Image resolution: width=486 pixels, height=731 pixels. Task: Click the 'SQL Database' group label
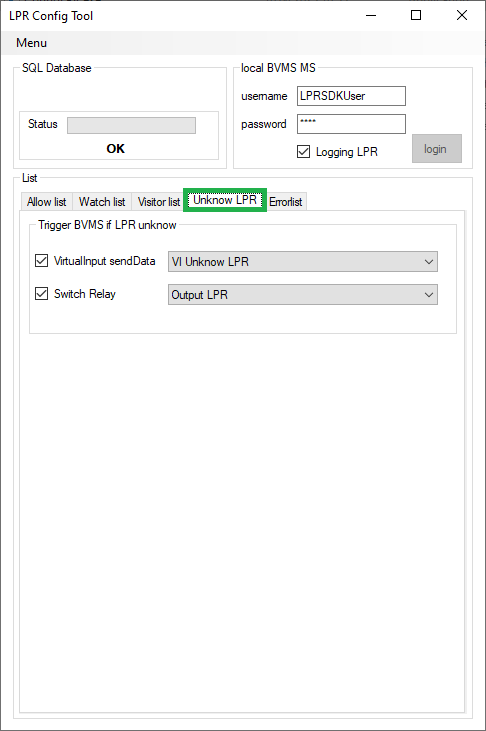click(56, 68)
